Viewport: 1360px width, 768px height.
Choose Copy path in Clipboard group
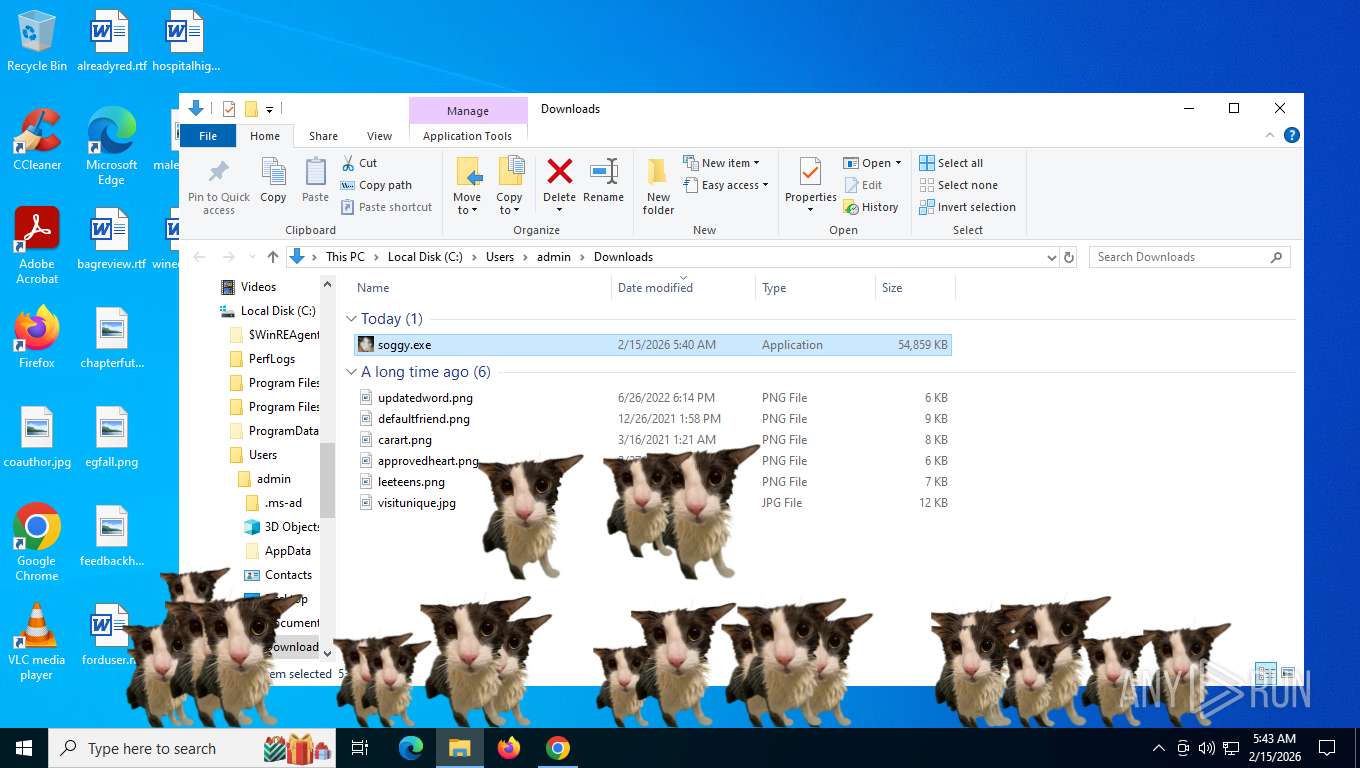(376, 185)
